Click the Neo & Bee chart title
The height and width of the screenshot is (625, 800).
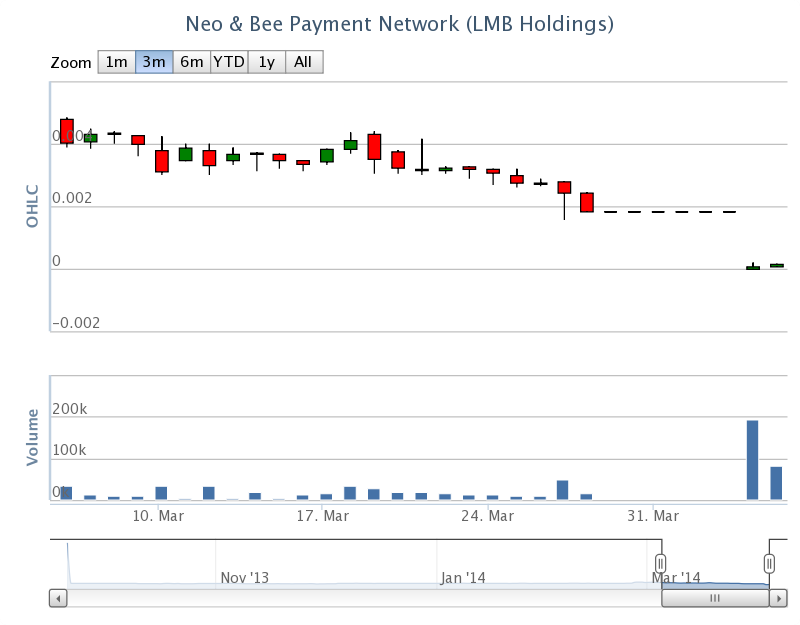point(400,22)
